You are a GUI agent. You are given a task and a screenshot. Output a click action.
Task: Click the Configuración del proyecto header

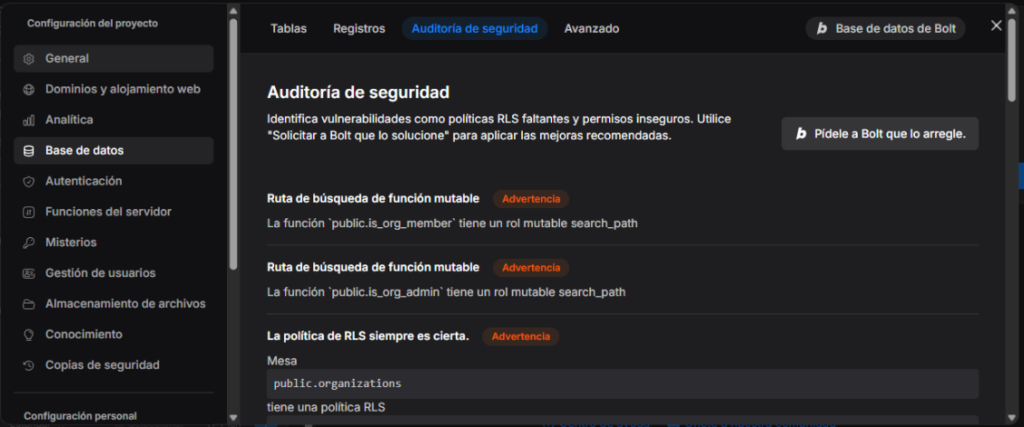[92, 24]
